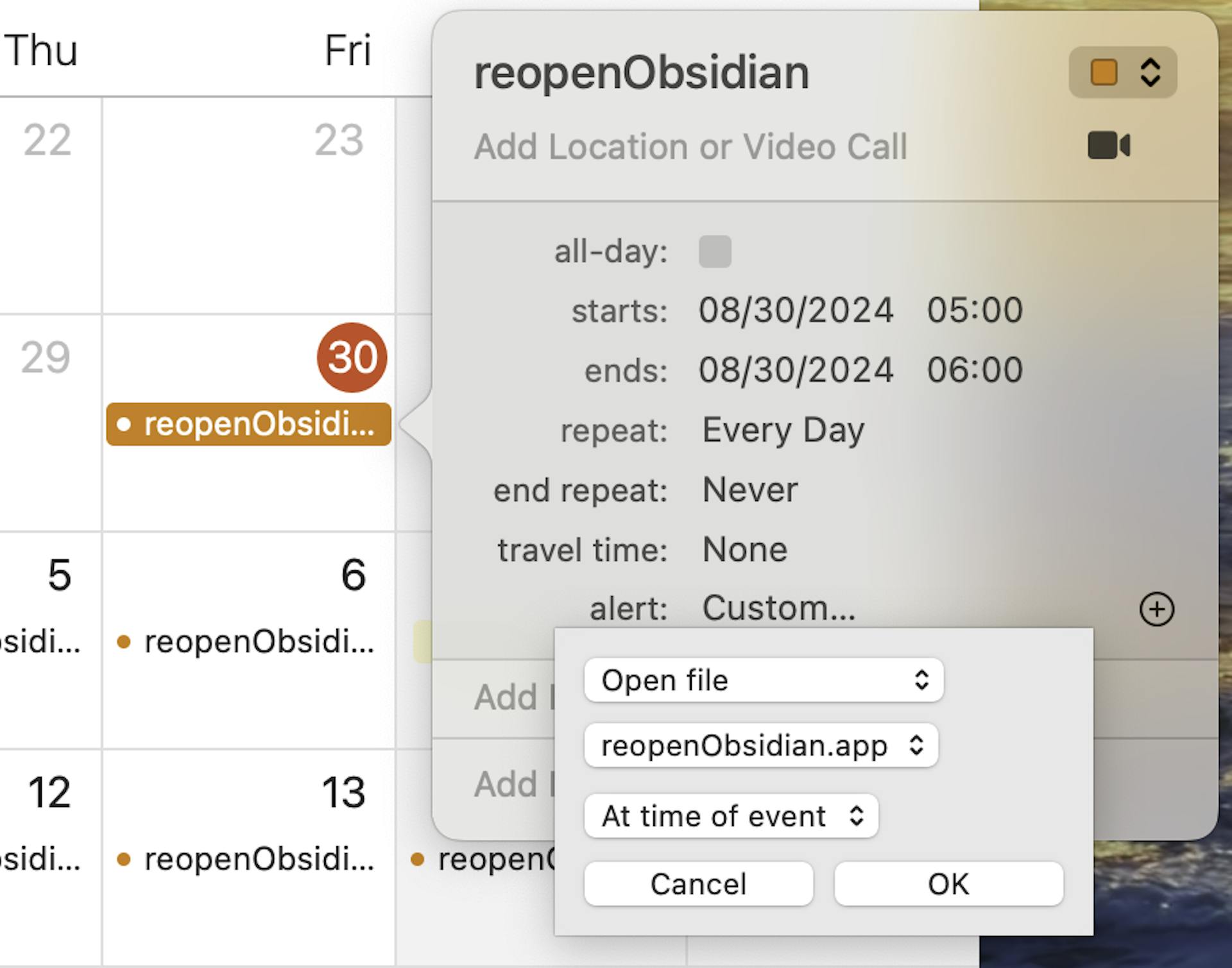Edit the end time 06:00

coord(975,370)
